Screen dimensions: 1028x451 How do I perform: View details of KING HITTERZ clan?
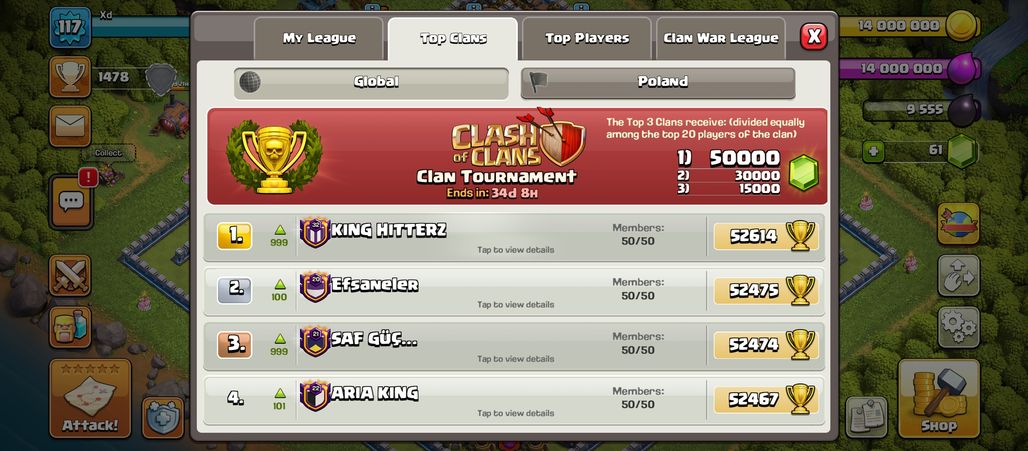click(514, 236)
